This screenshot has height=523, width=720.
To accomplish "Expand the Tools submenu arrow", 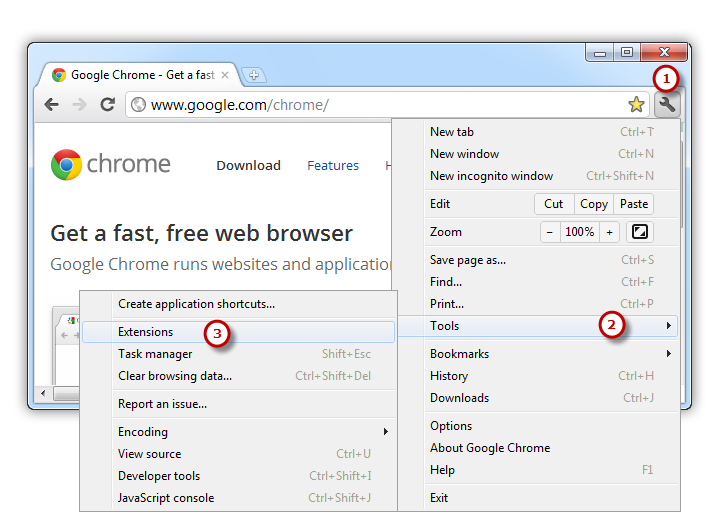I will pos(669,326).
